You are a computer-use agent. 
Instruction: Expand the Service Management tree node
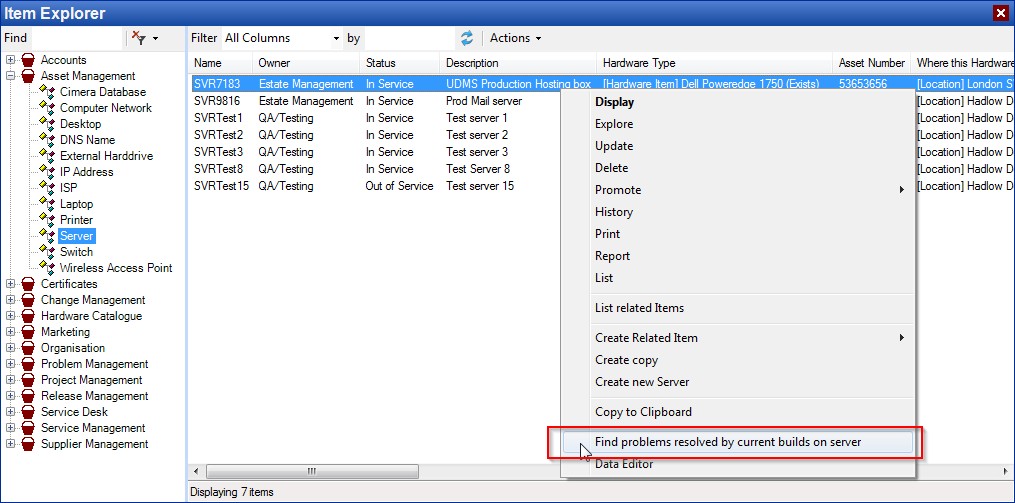point(10,428)
